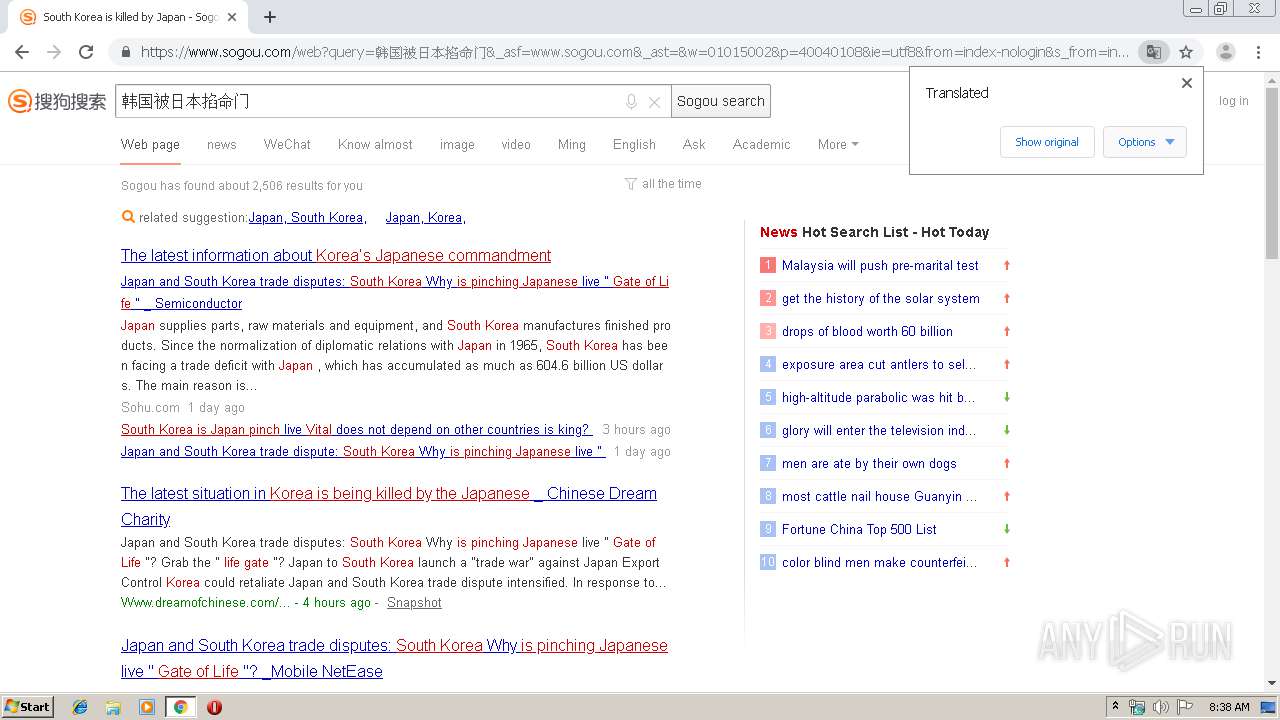Switch to the WeChat tab
Viewport: 1280px width, 720px height.
tap(287, 144)
